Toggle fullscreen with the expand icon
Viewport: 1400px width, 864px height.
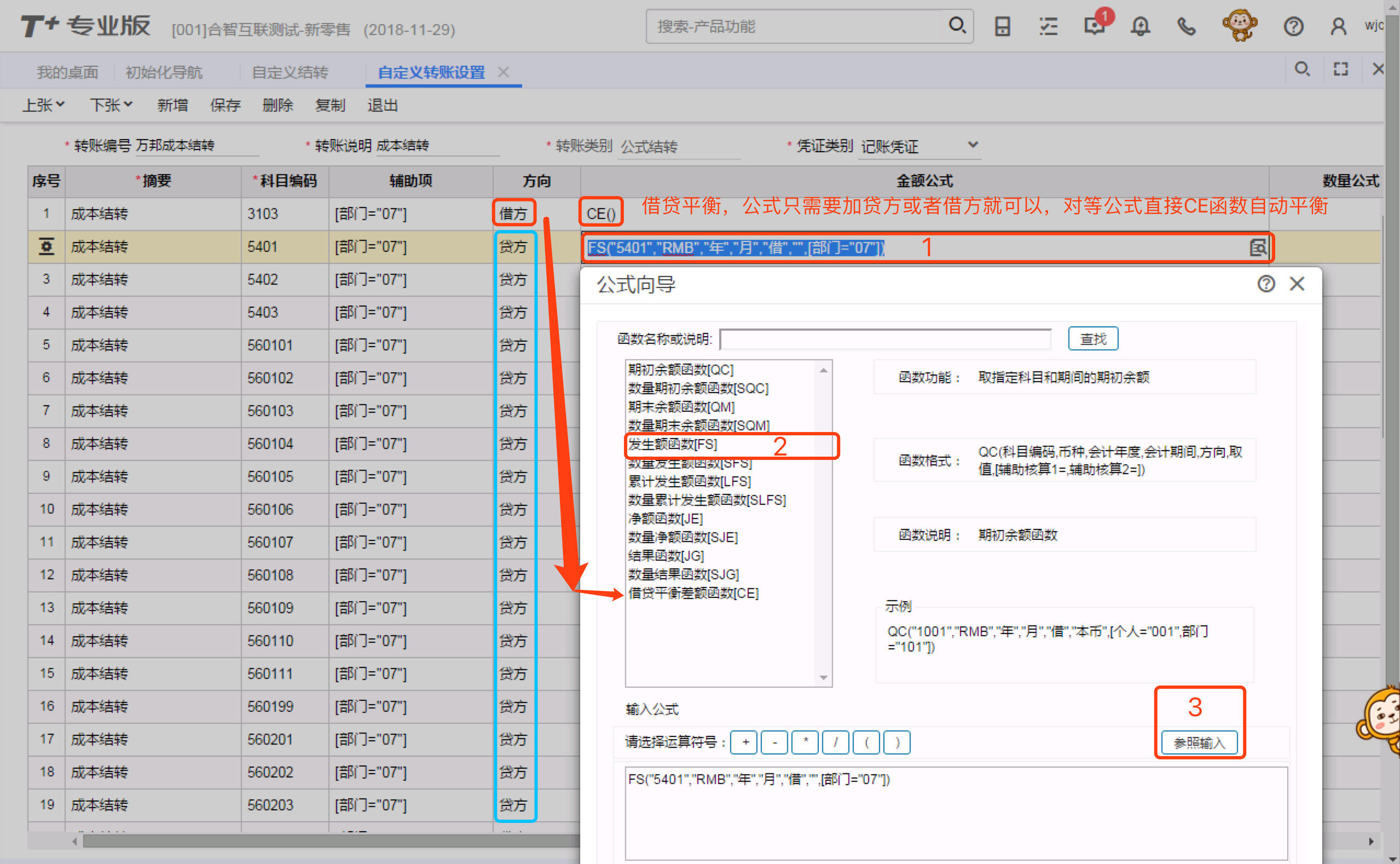pyautogui.click(x=1340, y=69)
